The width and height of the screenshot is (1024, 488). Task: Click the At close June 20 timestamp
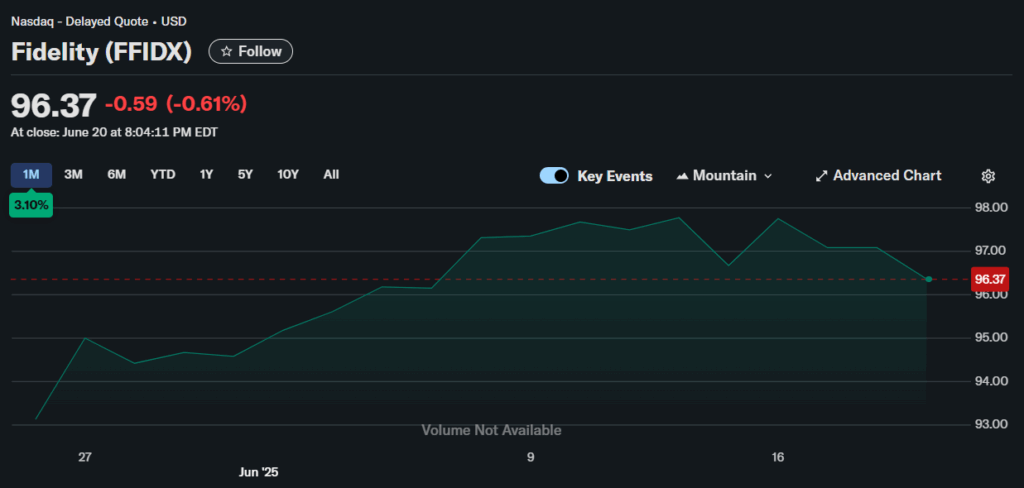click(x=114, y=132)
